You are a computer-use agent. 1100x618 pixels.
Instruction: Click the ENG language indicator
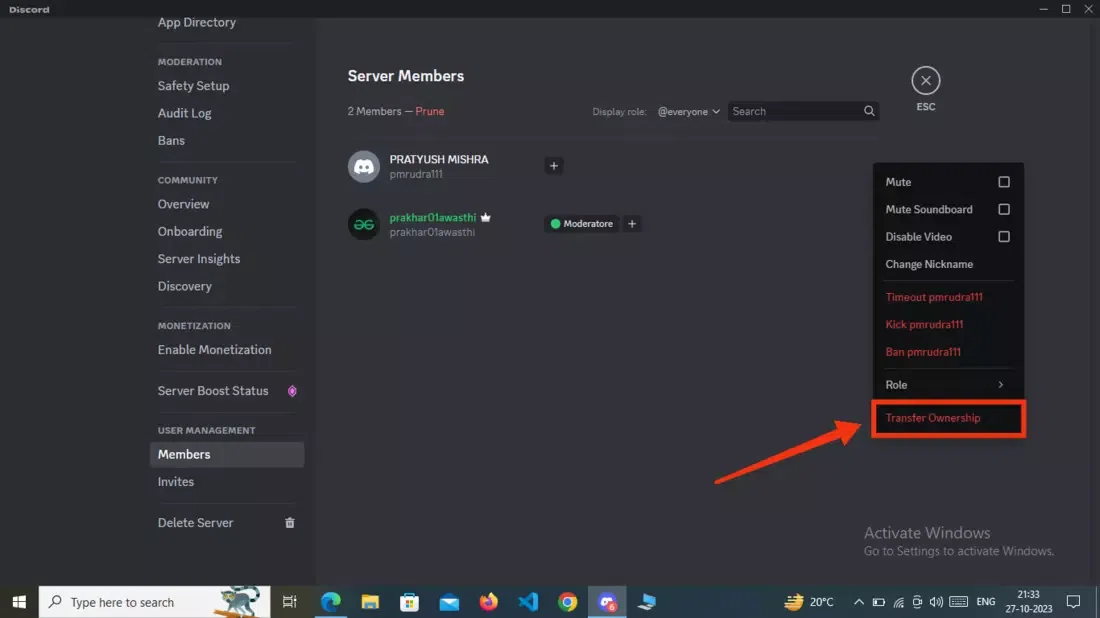[986, 602]
